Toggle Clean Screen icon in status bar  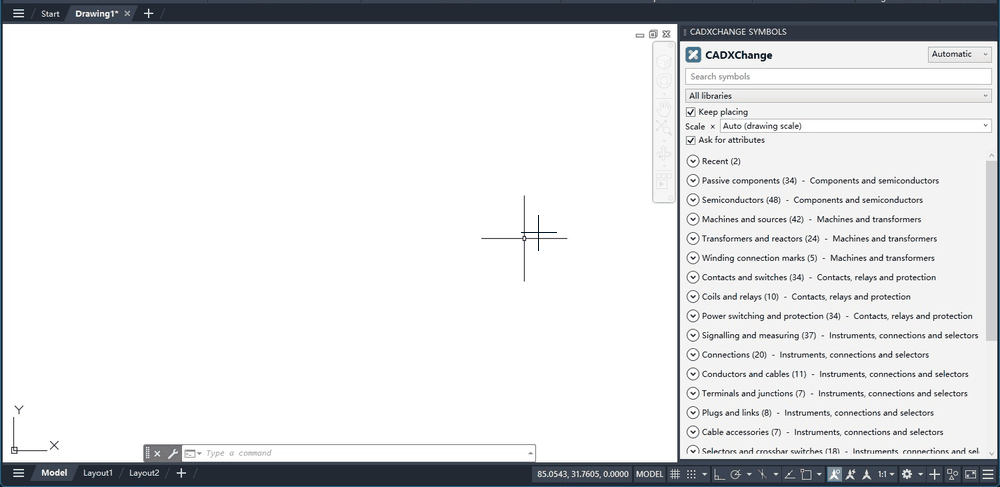(x=970, y=474)
